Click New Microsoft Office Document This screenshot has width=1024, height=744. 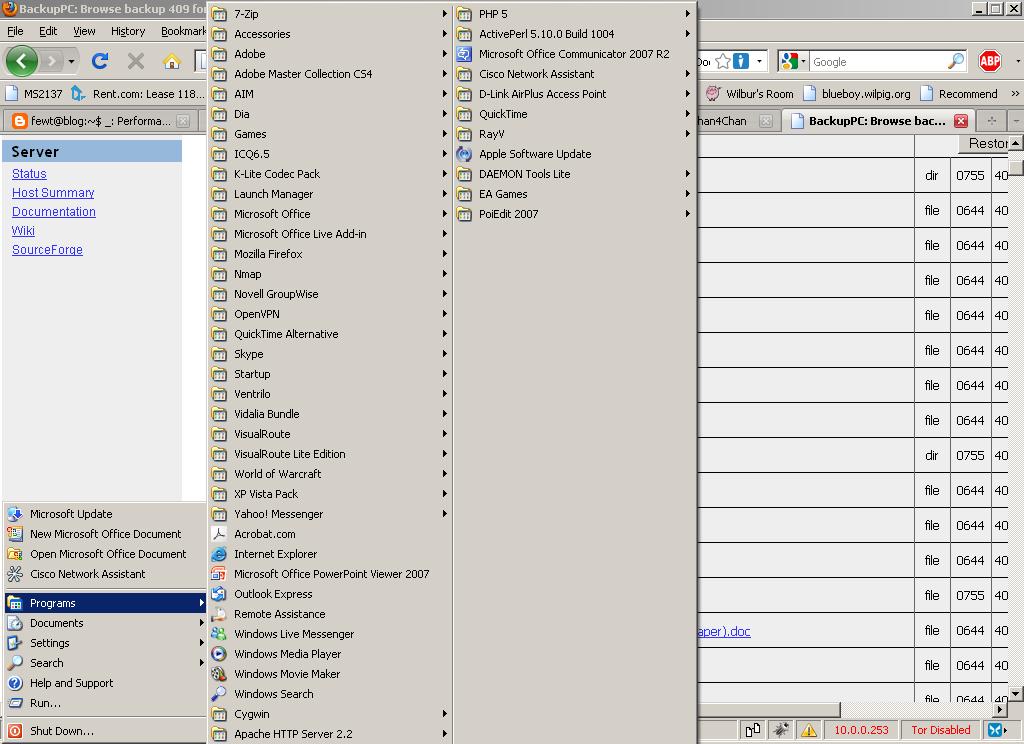(x=105, y=534)
